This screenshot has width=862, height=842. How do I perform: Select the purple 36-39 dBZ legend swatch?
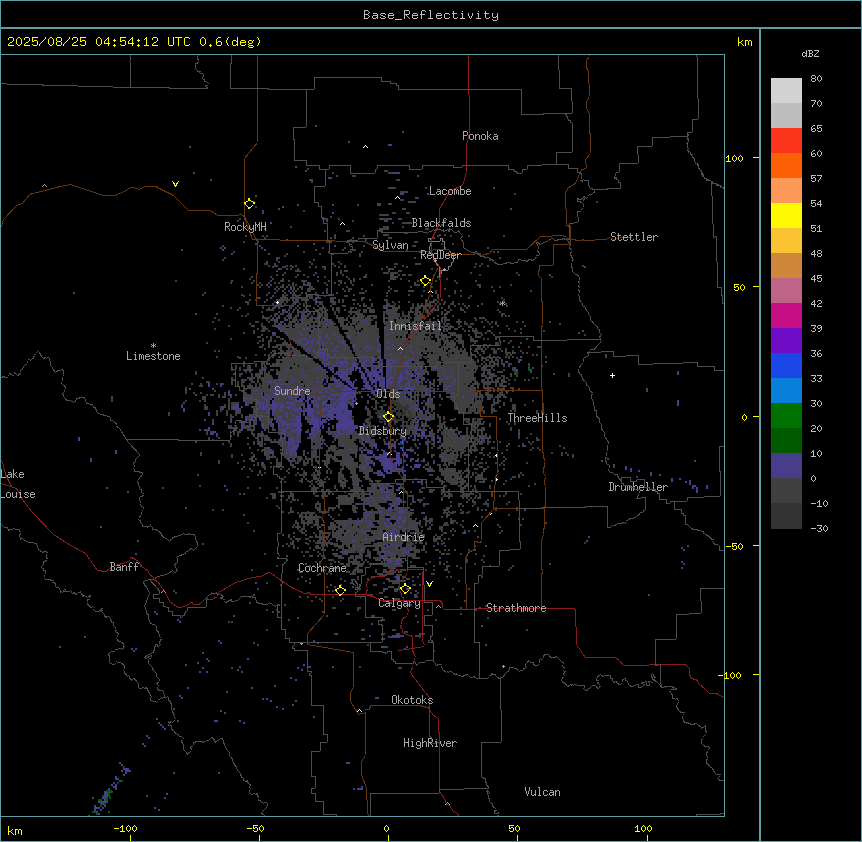[x=786, y=340]
